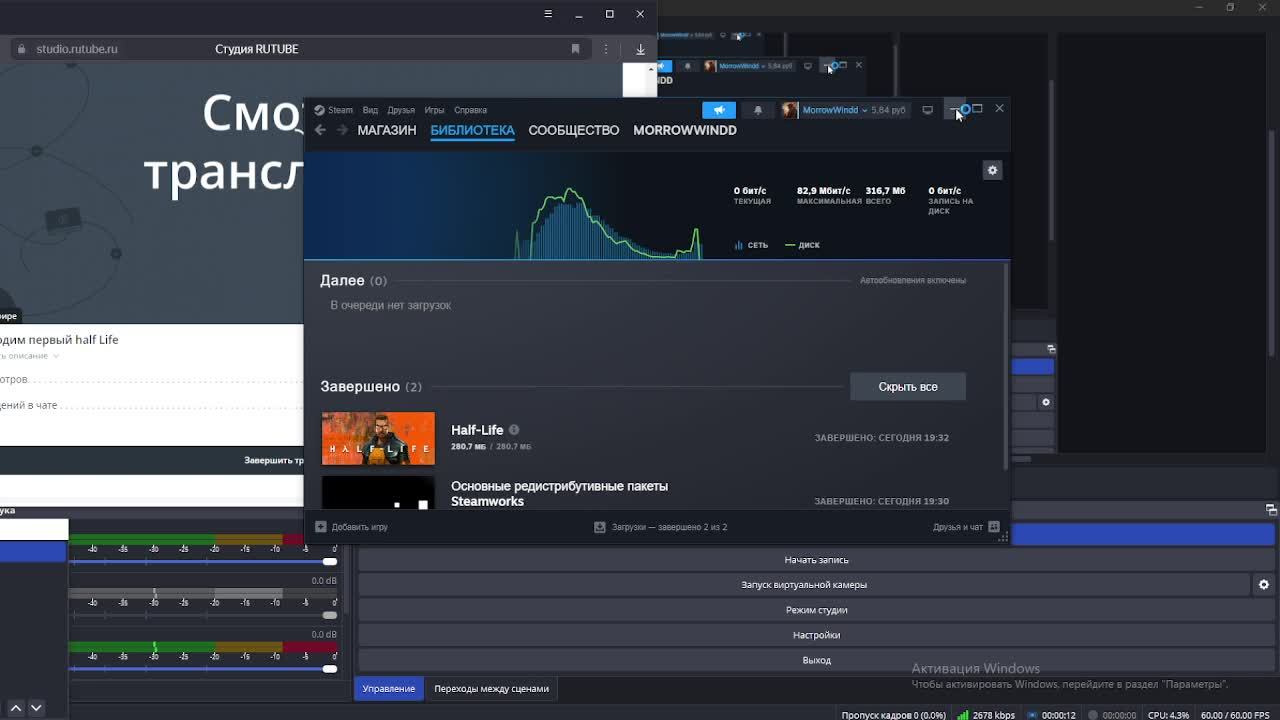Viewport: 1280px width, 720px height.
Task: Open the browser hamburger menu in title bar
Action: point(548,14)
